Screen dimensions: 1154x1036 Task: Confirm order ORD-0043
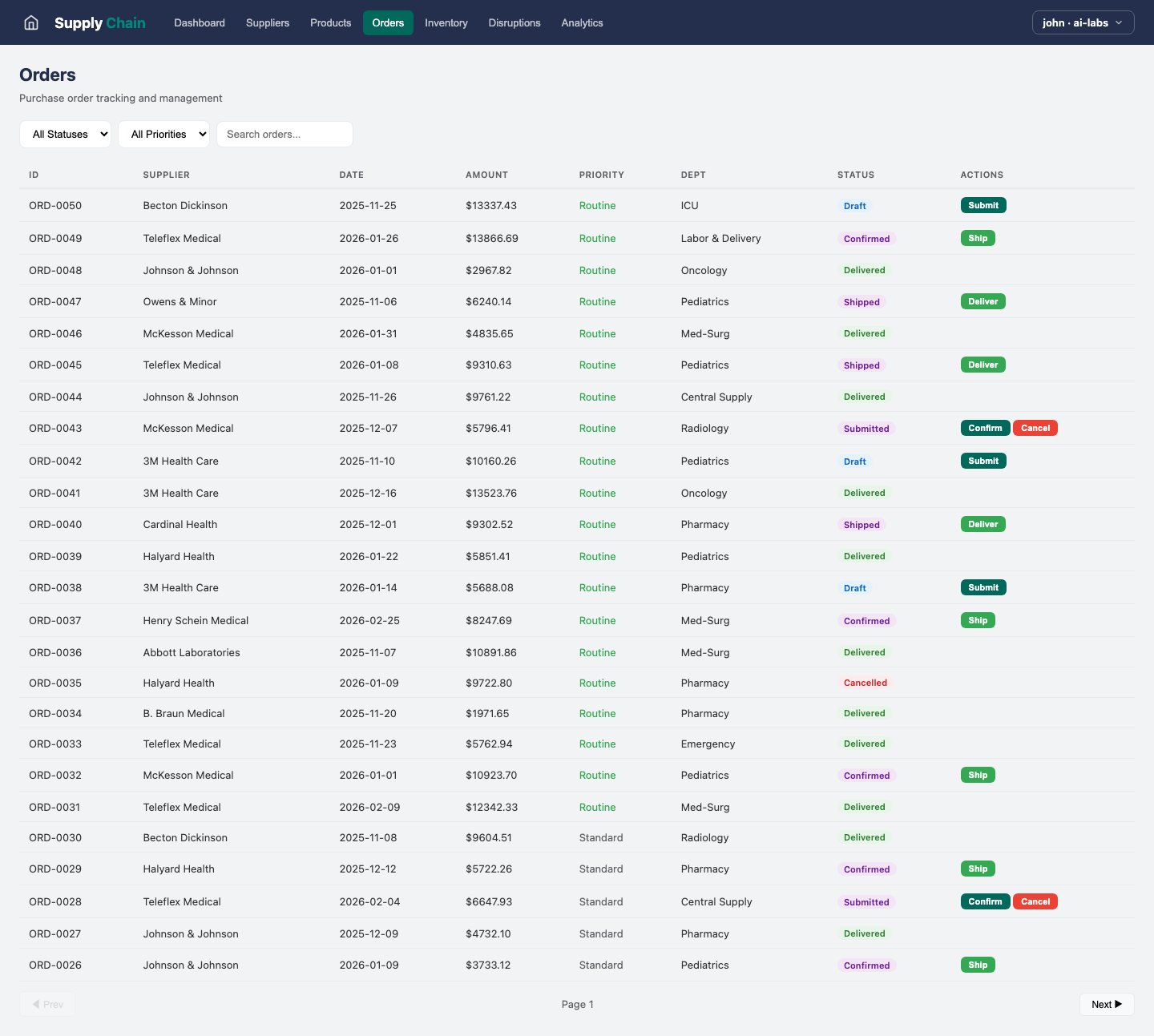pyautogui.click(x=985, y=428)
